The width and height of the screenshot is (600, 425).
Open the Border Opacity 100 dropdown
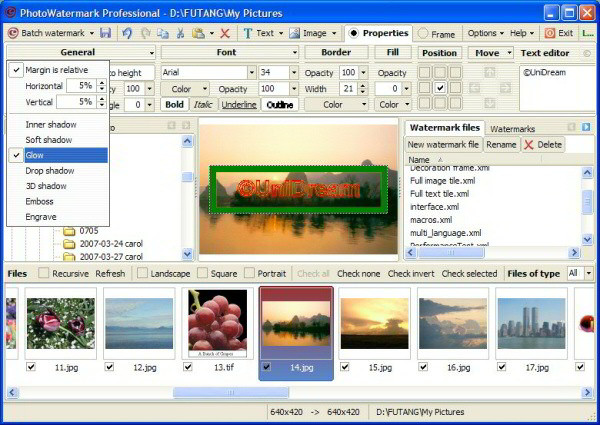[364, 72]
